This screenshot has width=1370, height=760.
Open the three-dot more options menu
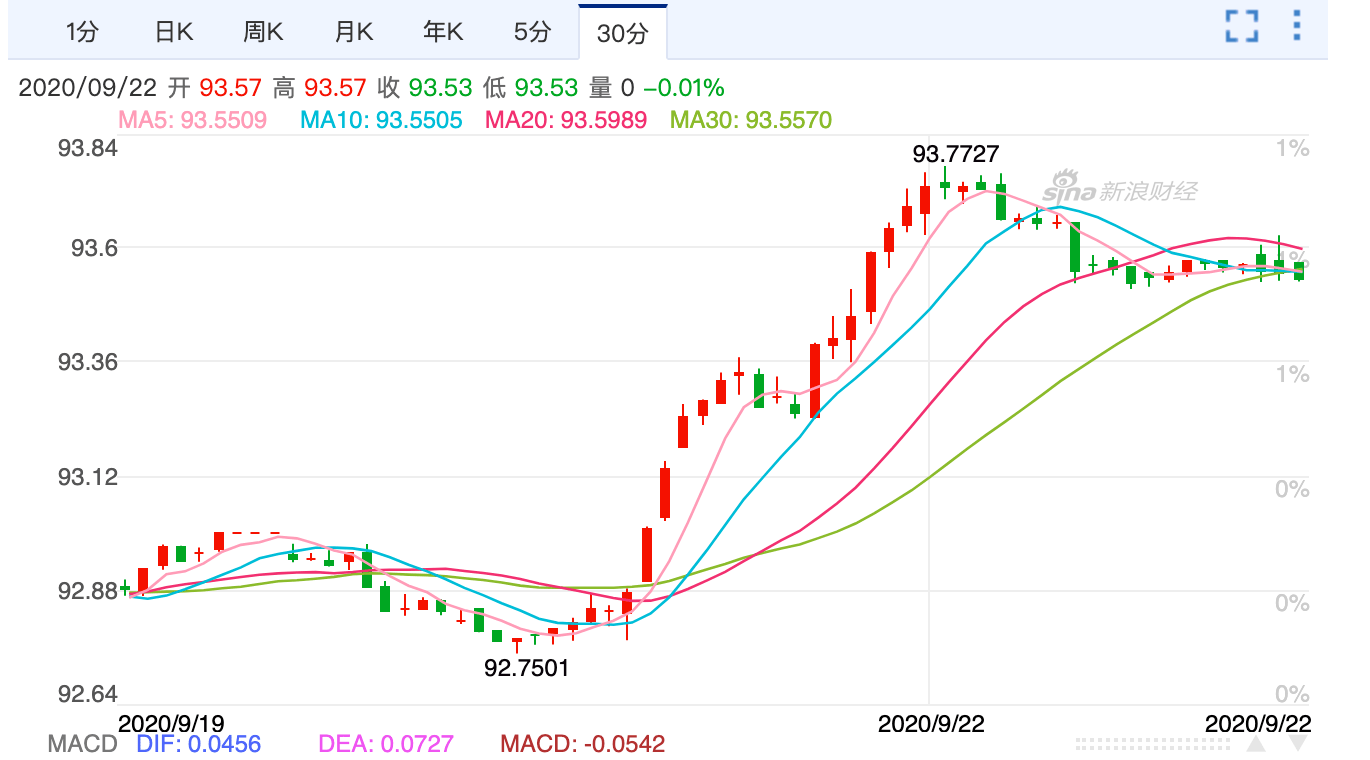(x=1297, y=26)
